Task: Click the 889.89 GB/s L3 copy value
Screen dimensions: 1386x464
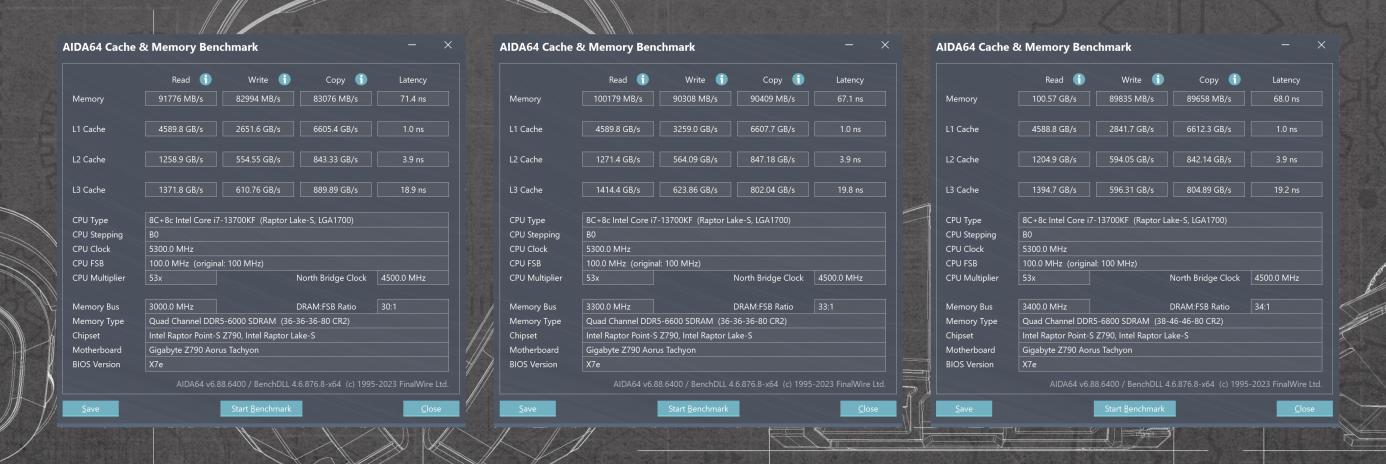Action: click(335, 189)
